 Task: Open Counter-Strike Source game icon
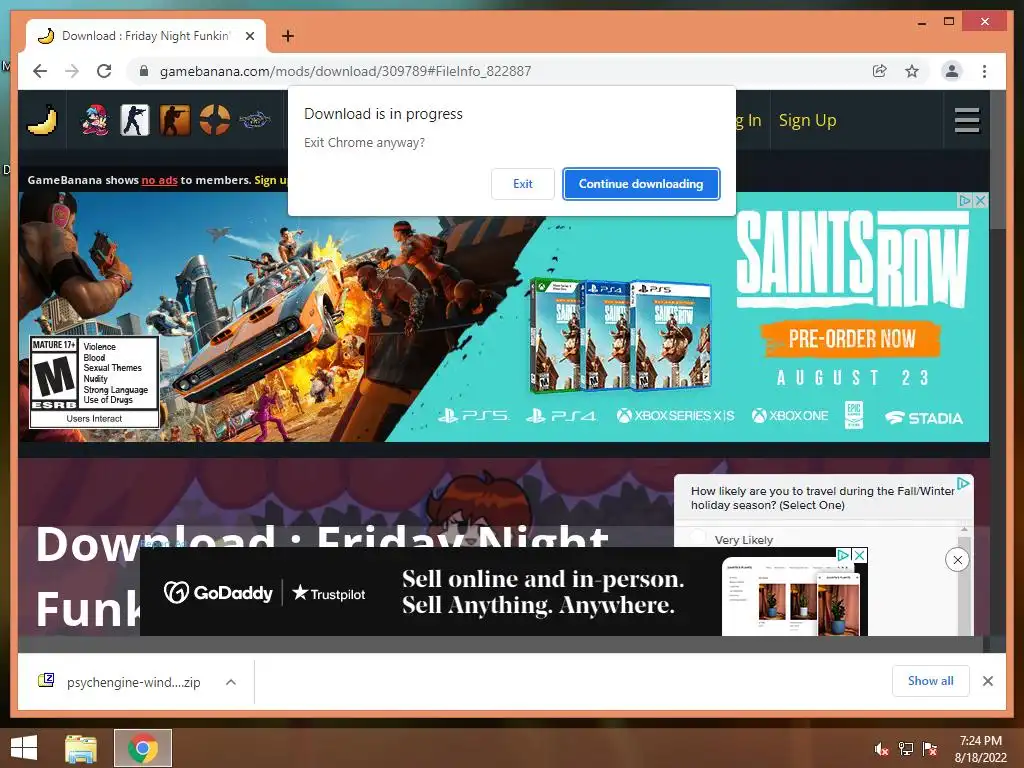click(x=174, y=120)
